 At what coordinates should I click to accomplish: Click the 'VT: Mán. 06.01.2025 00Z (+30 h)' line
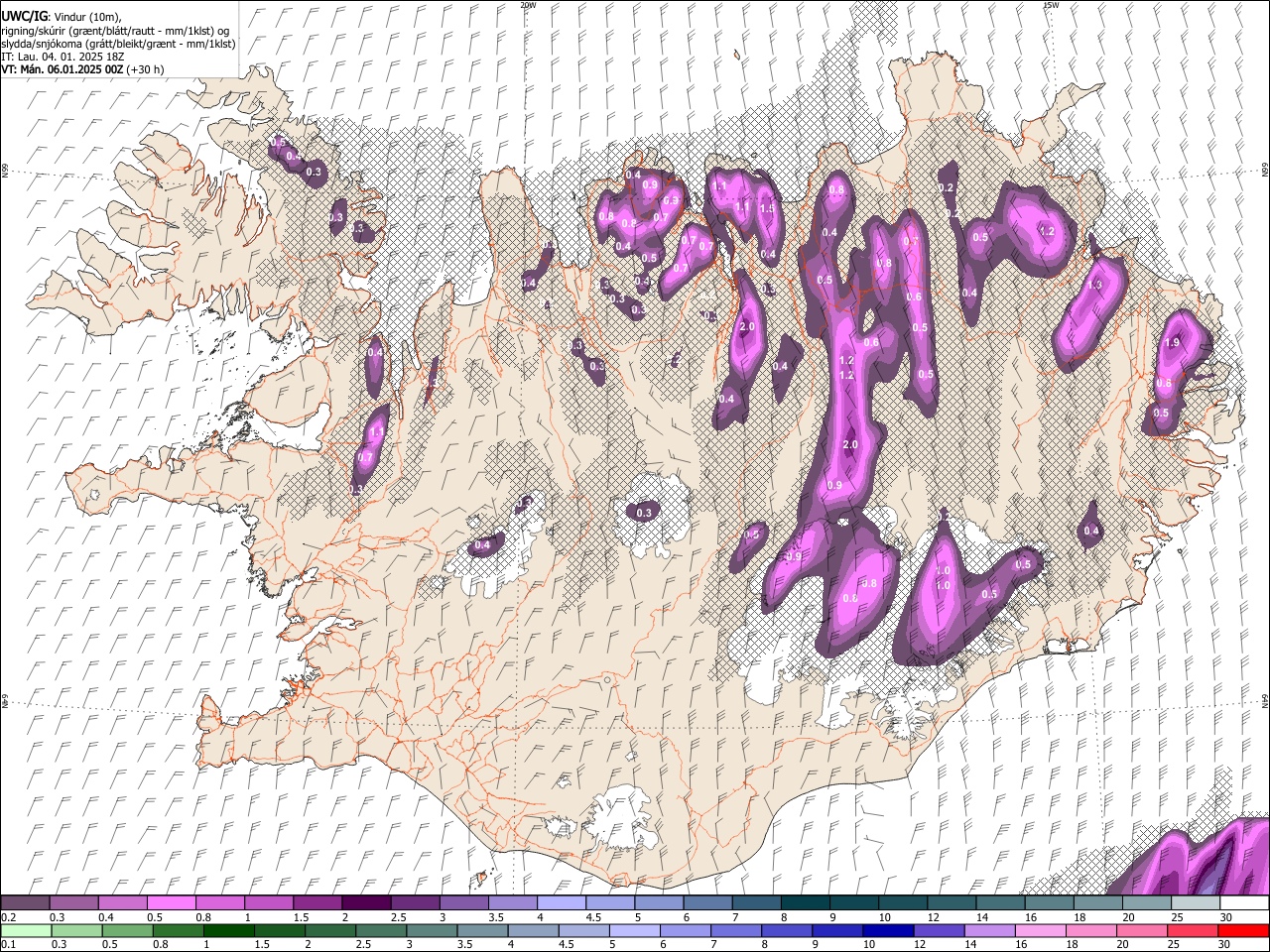(x=82, y=69)
